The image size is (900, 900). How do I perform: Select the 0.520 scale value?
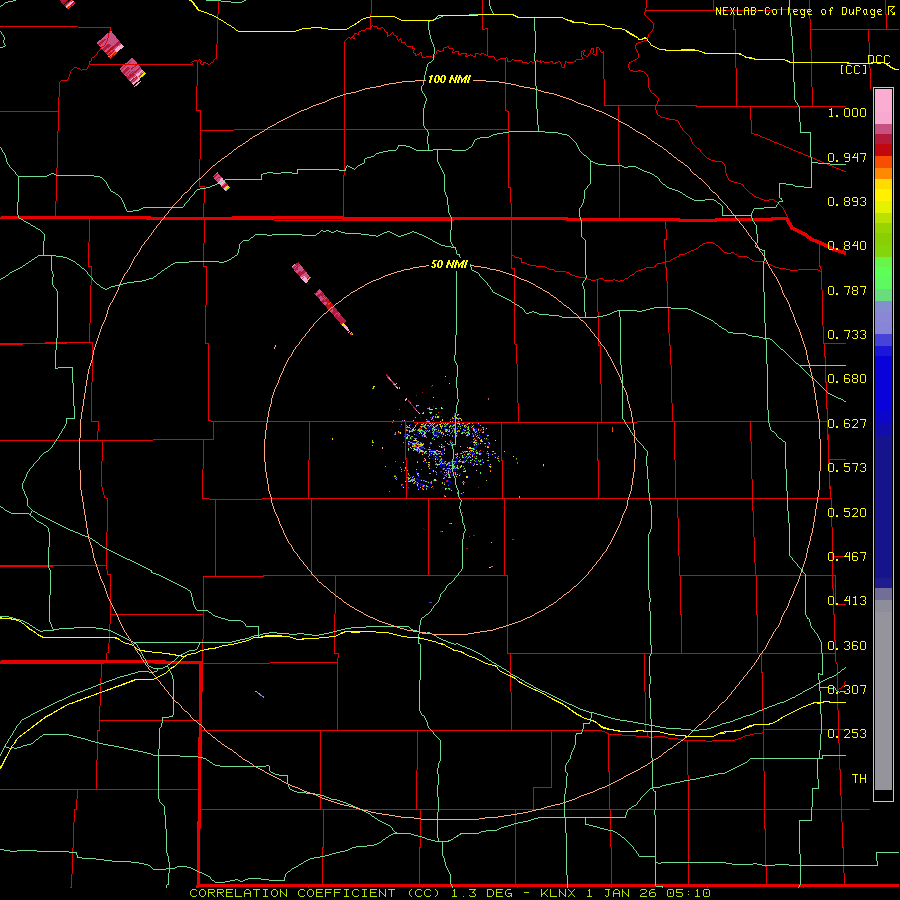[x=847, y=513]
